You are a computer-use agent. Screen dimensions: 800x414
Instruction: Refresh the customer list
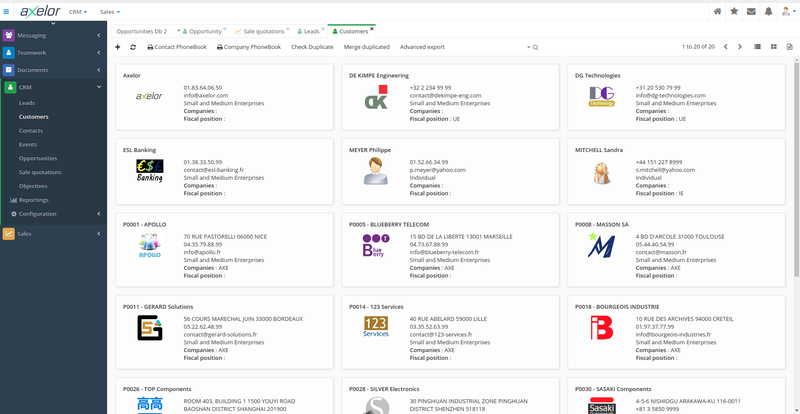[x=133, y=47]
